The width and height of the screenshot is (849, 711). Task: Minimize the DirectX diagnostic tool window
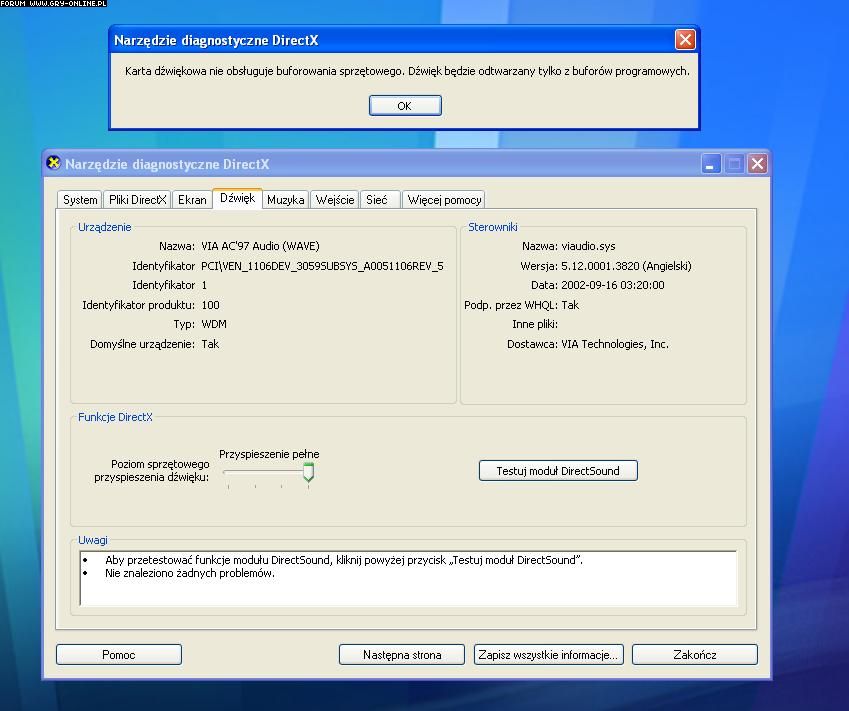coord(710,164)
